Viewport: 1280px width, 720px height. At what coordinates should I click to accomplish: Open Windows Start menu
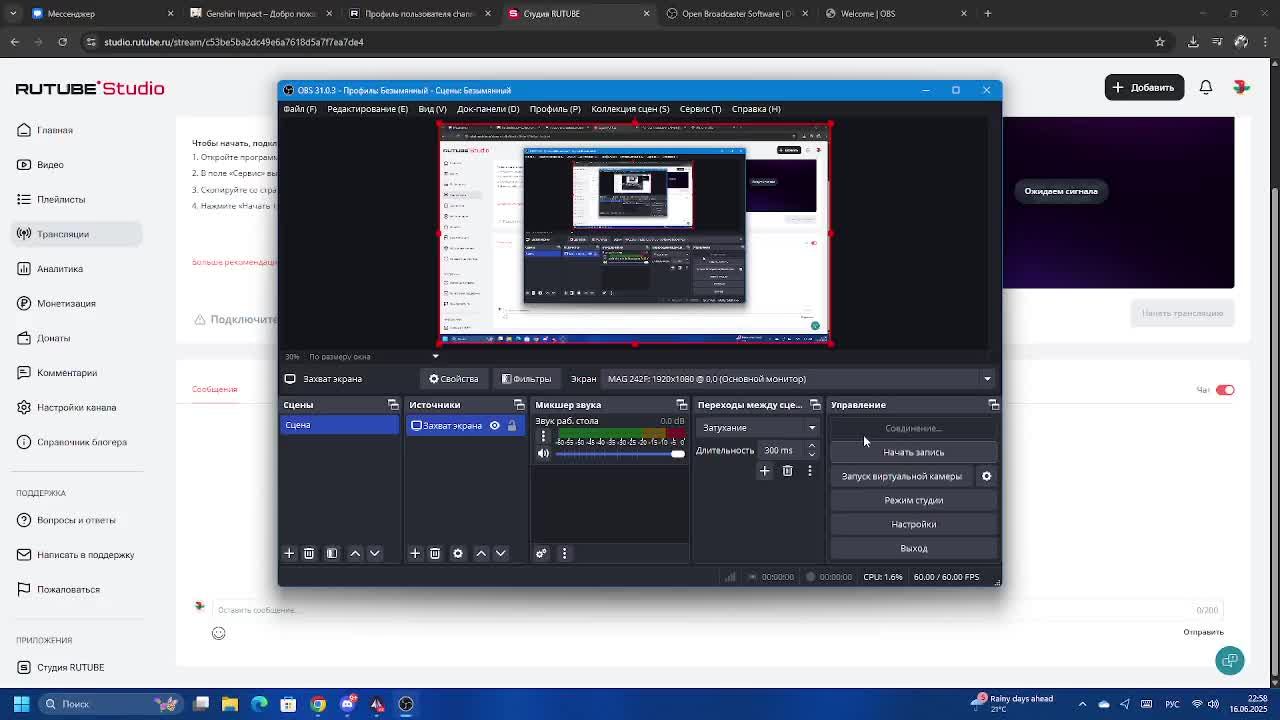click(21, 704)
